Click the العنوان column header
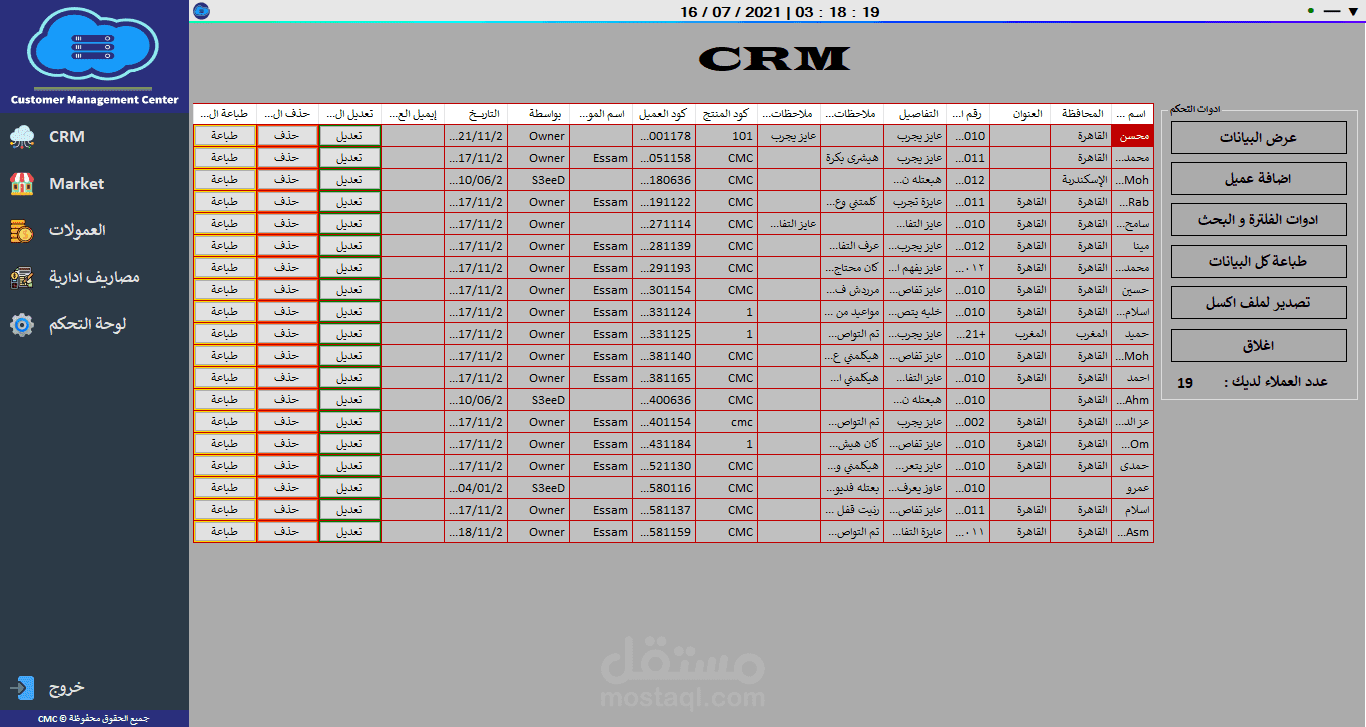1366x727 pixels. tap(1020, 114)
